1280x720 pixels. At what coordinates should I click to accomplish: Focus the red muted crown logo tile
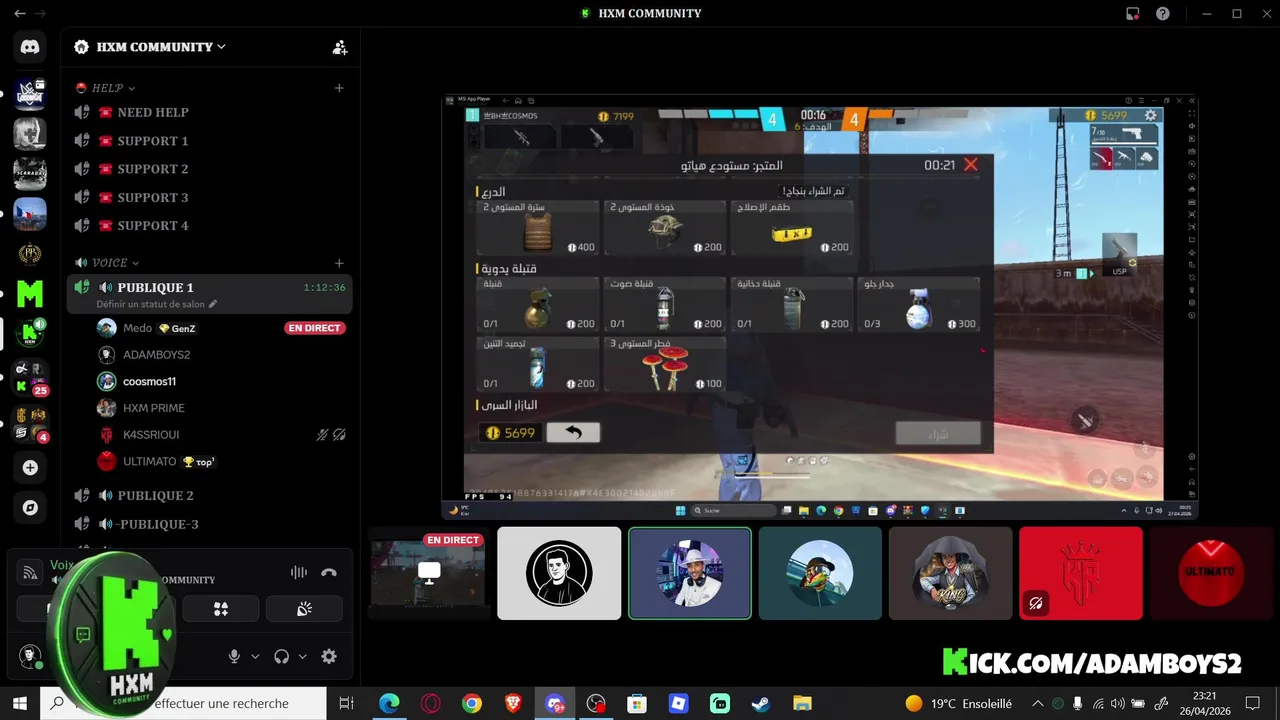point(1081,573)
